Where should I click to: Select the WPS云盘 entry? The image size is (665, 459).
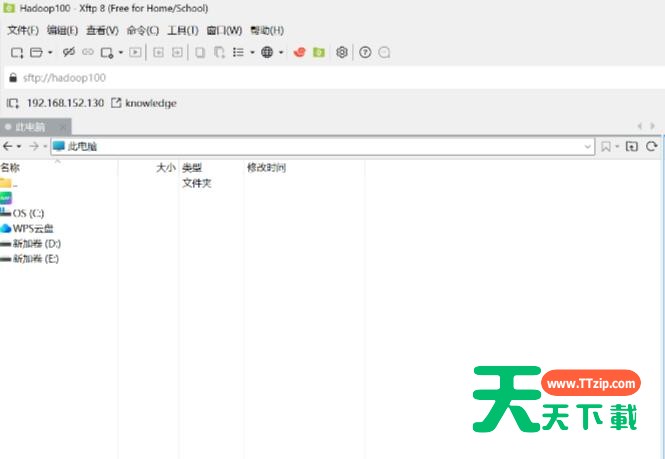(x=27, y=228)
